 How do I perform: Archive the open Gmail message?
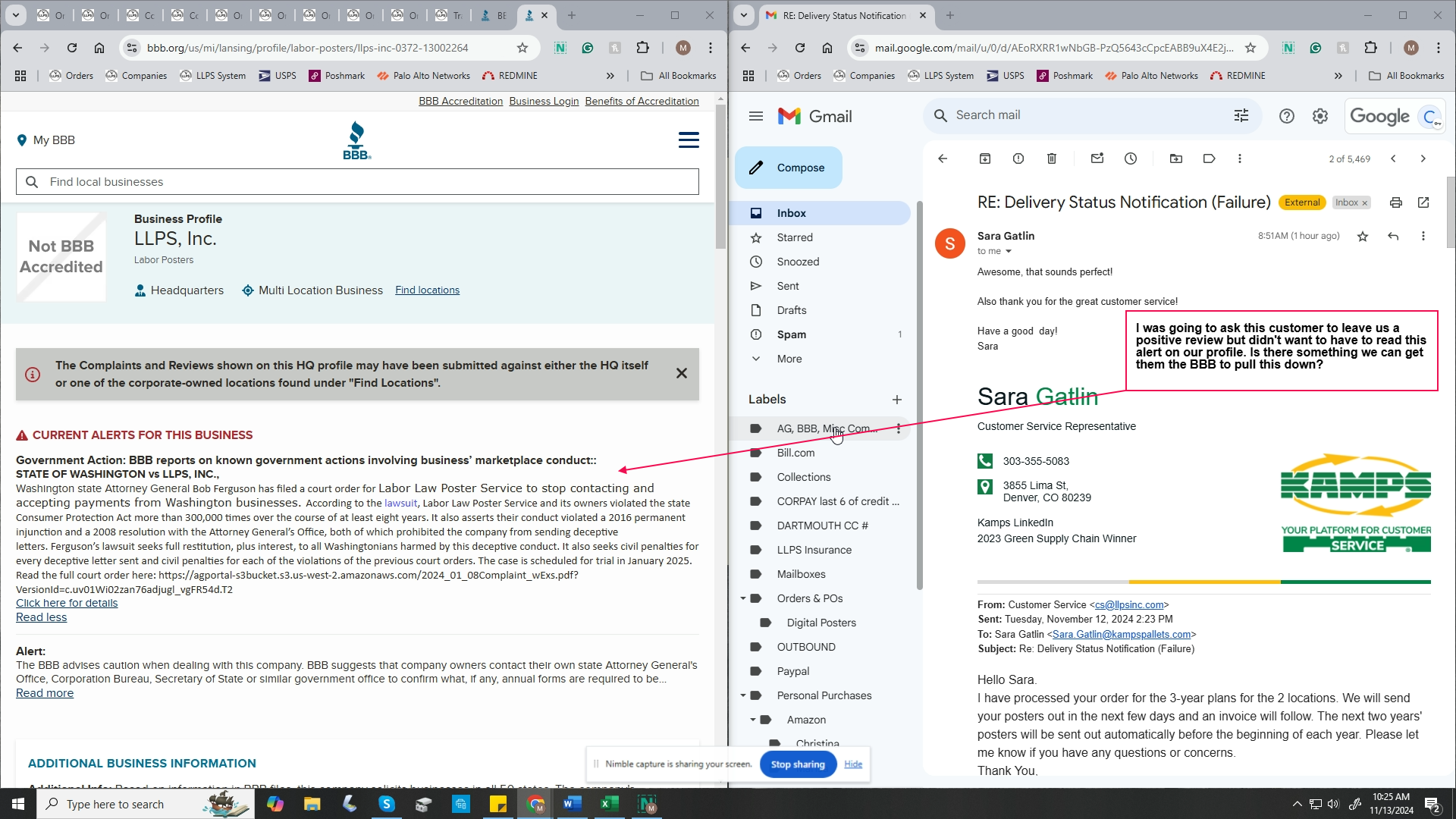tap(984, 158)
